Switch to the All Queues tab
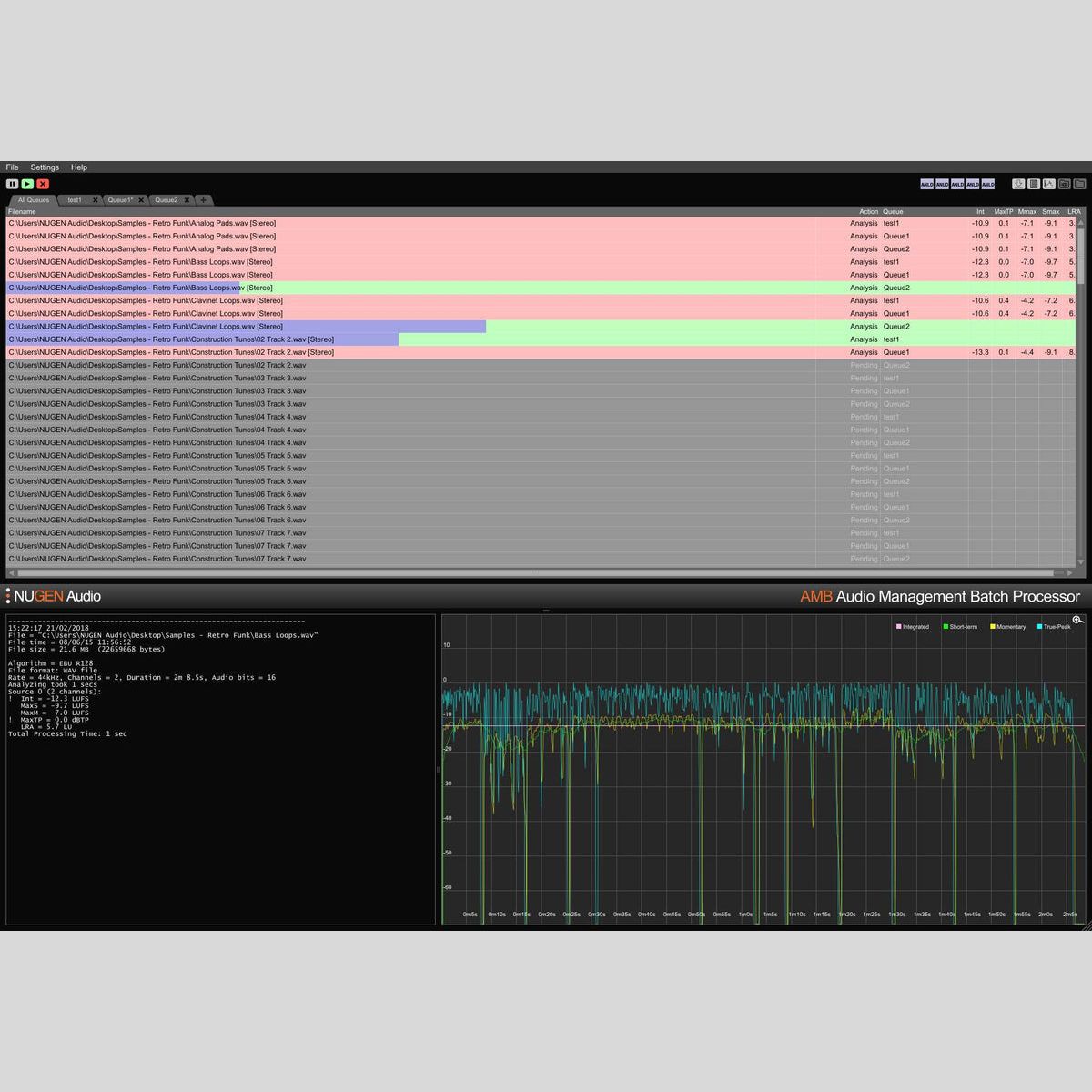1092x1092 pixels. click(34, 200)
